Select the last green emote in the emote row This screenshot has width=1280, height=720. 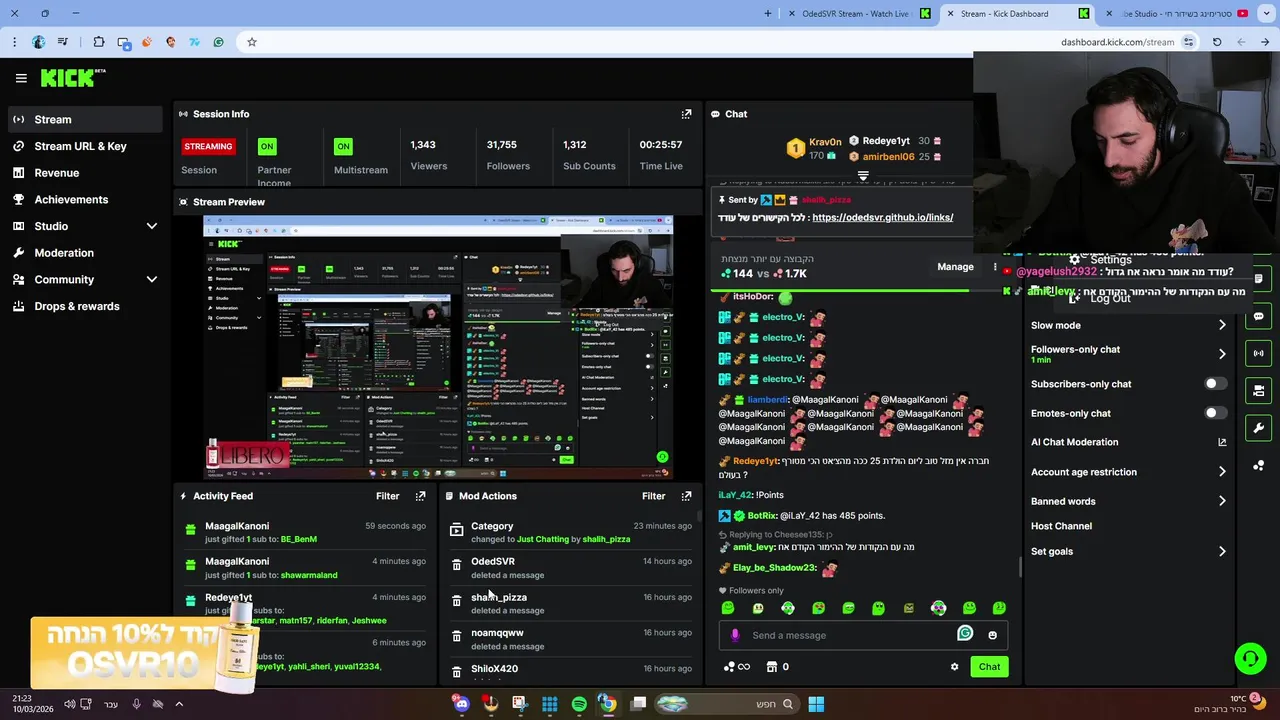point(999,608)
